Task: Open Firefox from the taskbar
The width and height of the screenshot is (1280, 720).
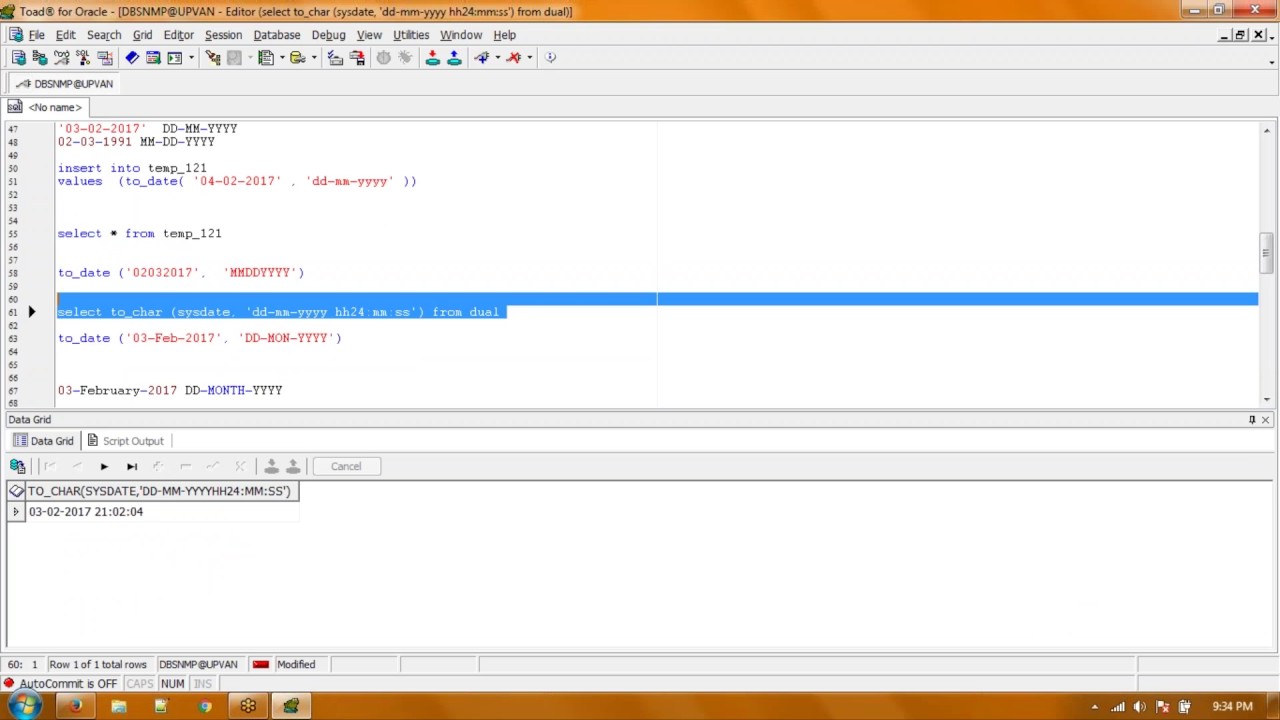Action: [x=75, y=707]
